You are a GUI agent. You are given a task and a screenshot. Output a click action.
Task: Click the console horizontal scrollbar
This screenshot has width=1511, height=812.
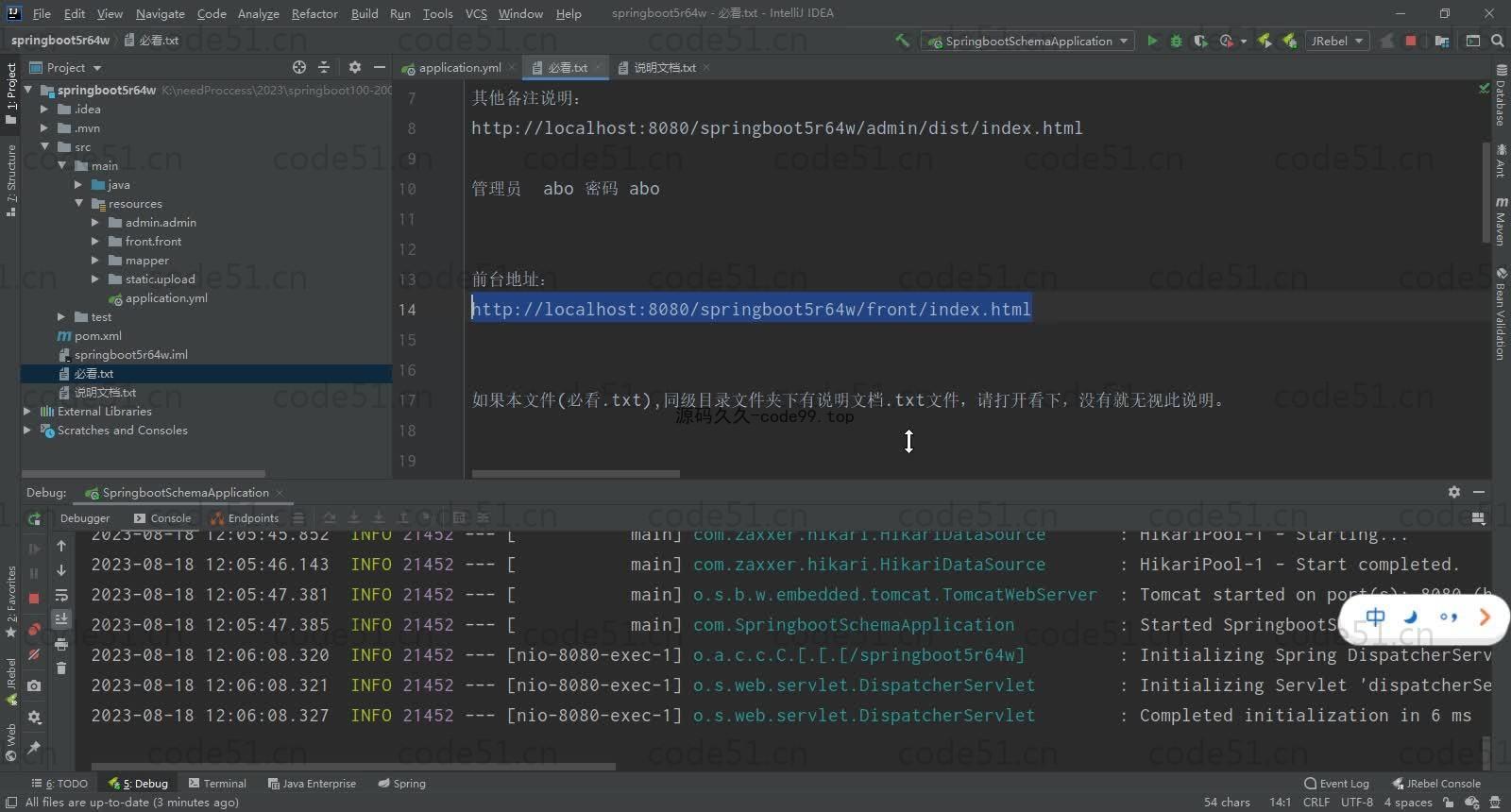coord(353,767)
